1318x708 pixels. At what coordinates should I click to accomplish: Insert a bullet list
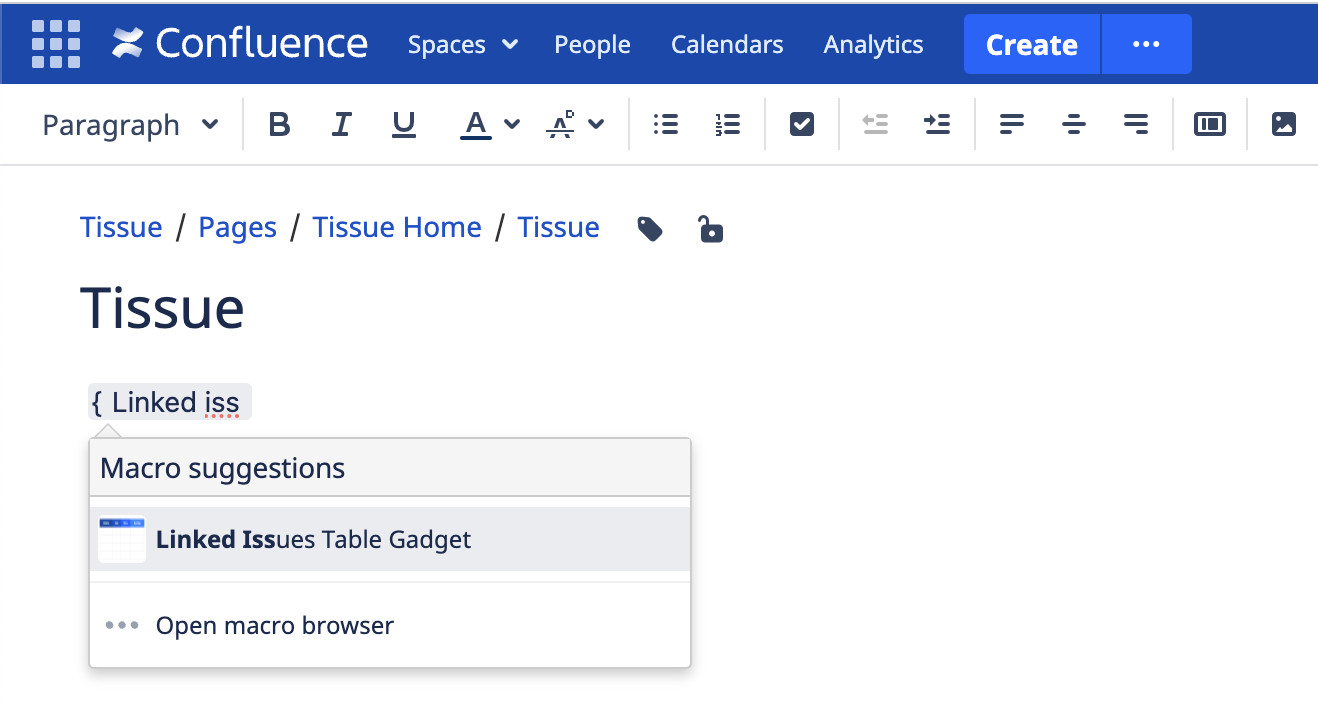coord(666,125)
